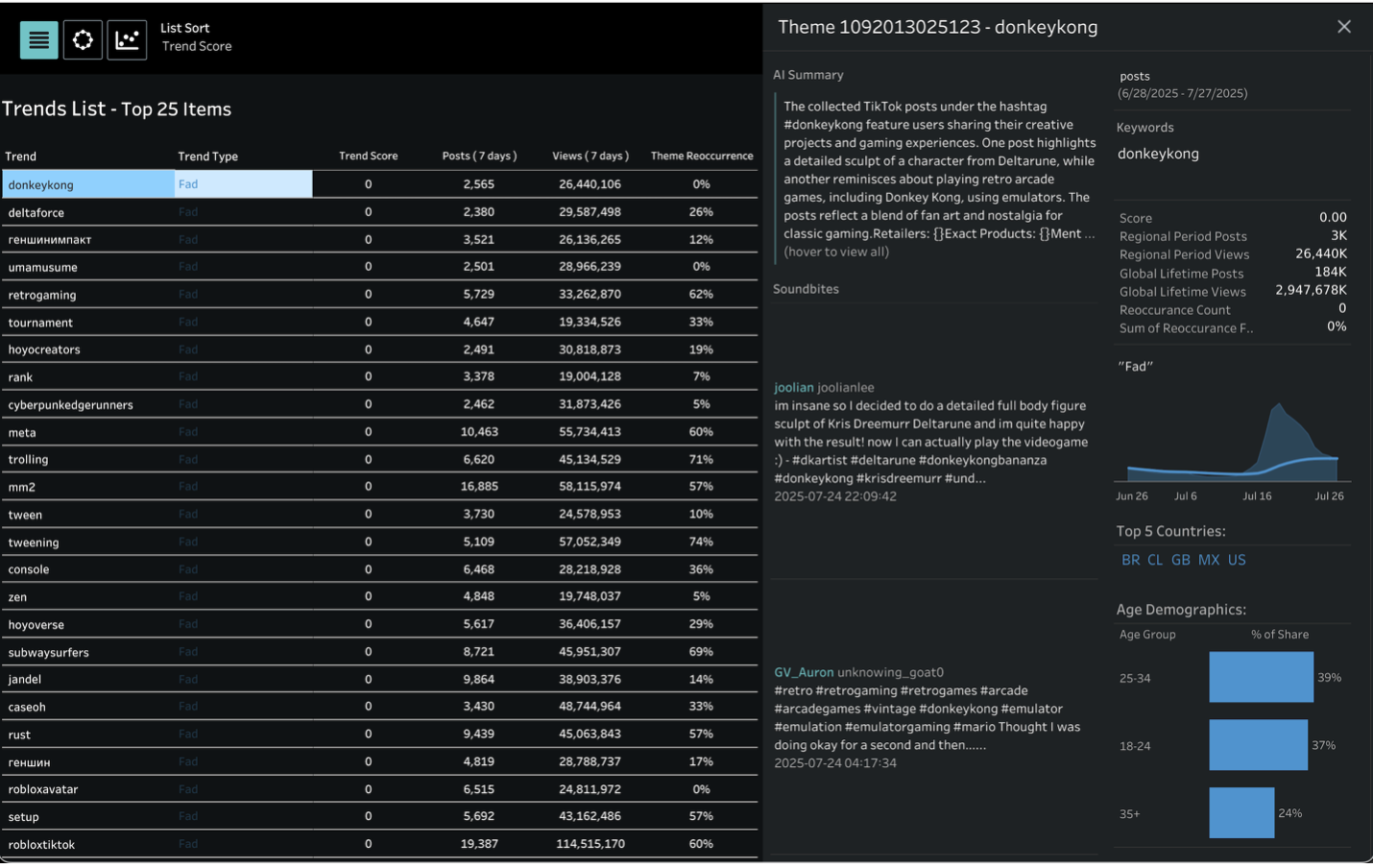This screenshot has width=1373, height=868.
Task: Click the US country code
Action: click(x=1237, y=560)
